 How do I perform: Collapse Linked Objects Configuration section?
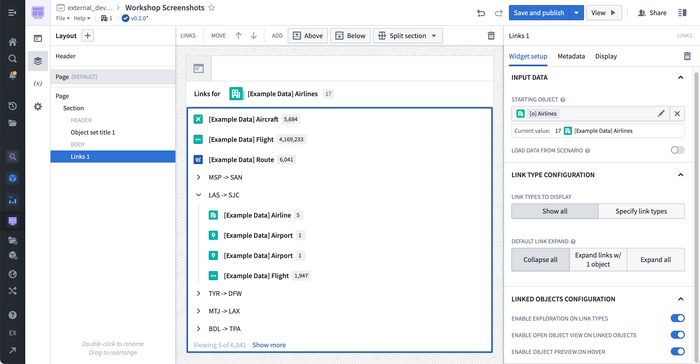pos(680,299)
